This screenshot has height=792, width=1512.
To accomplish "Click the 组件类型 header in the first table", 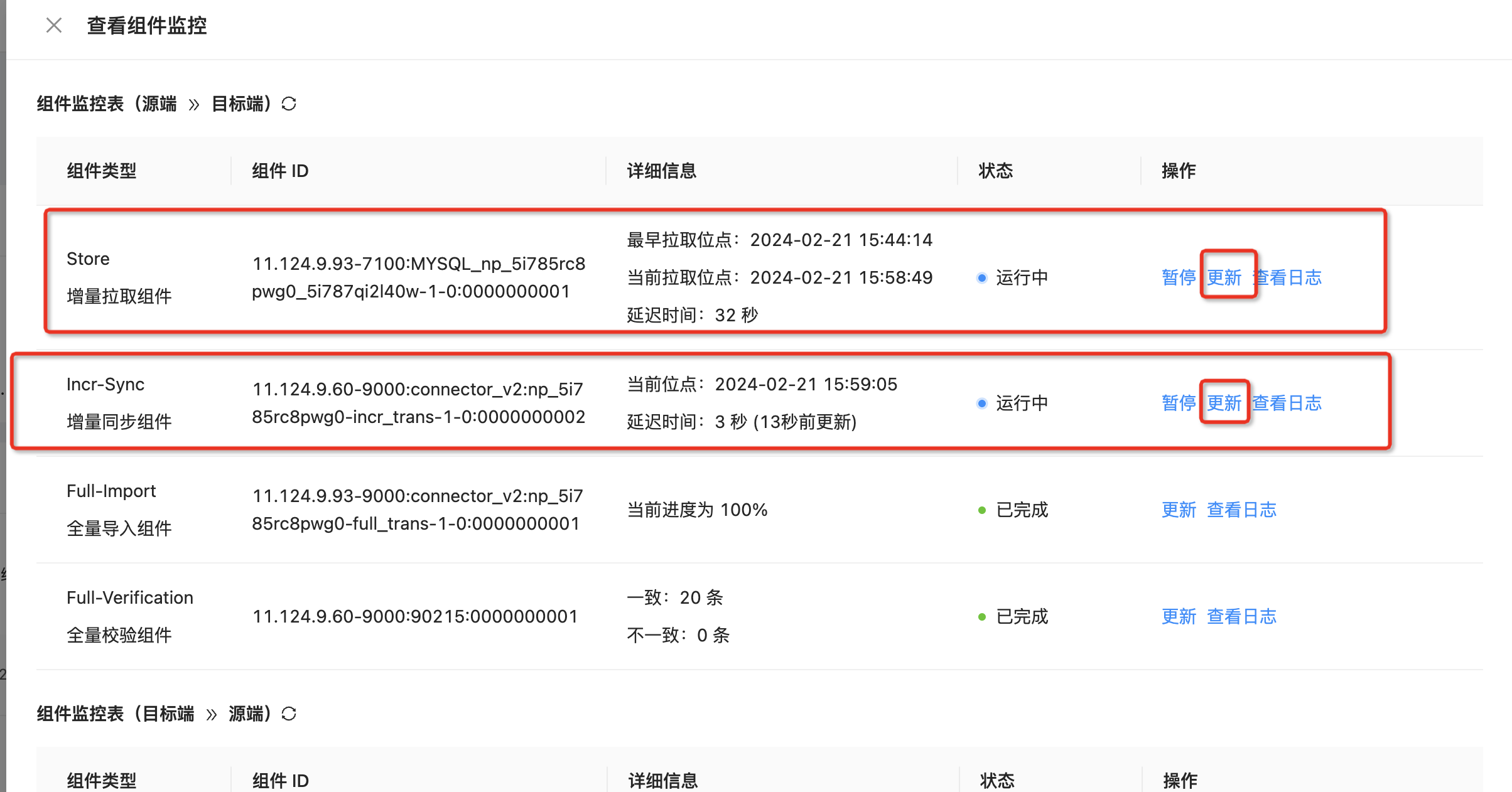I will tap(102, 171).
